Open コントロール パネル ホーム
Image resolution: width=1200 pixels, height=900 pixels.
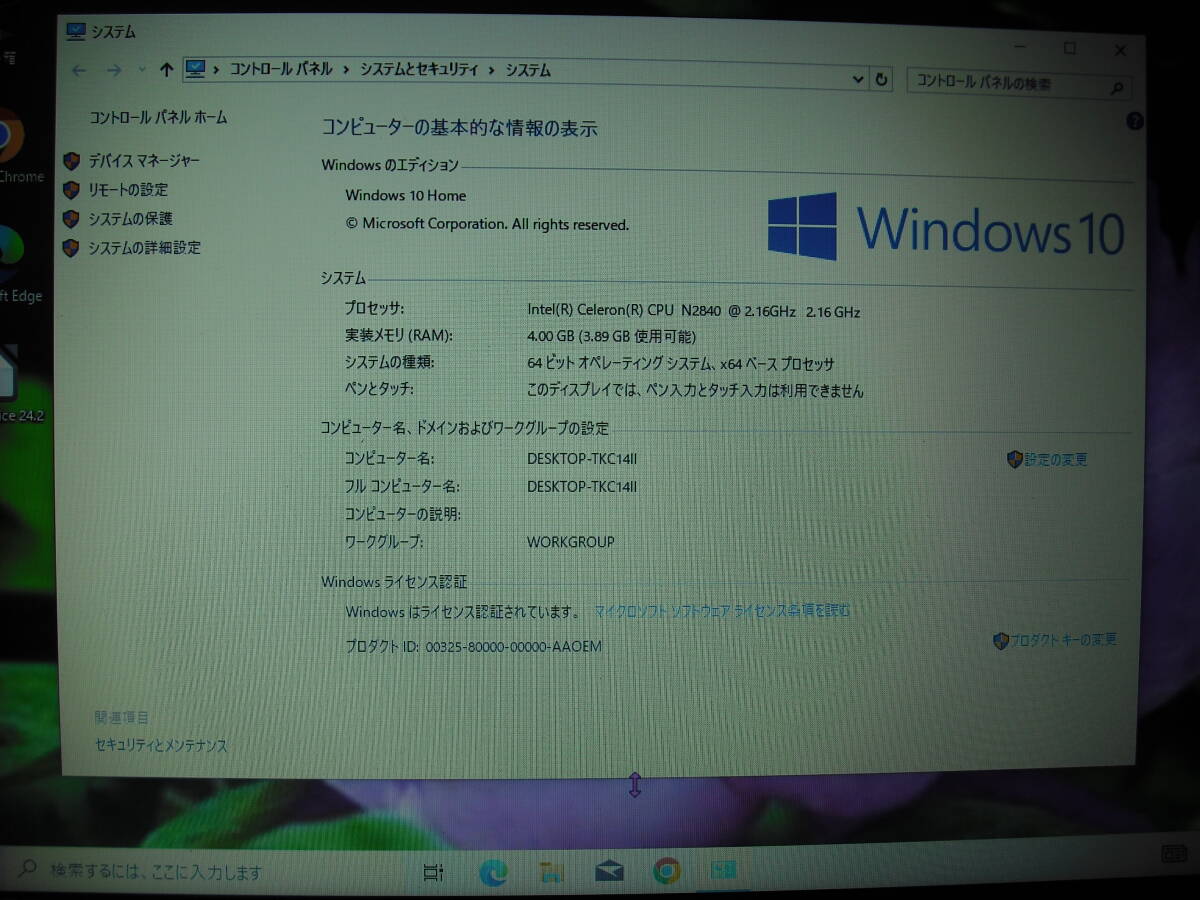pyautogui.click(x=158, y=117)
